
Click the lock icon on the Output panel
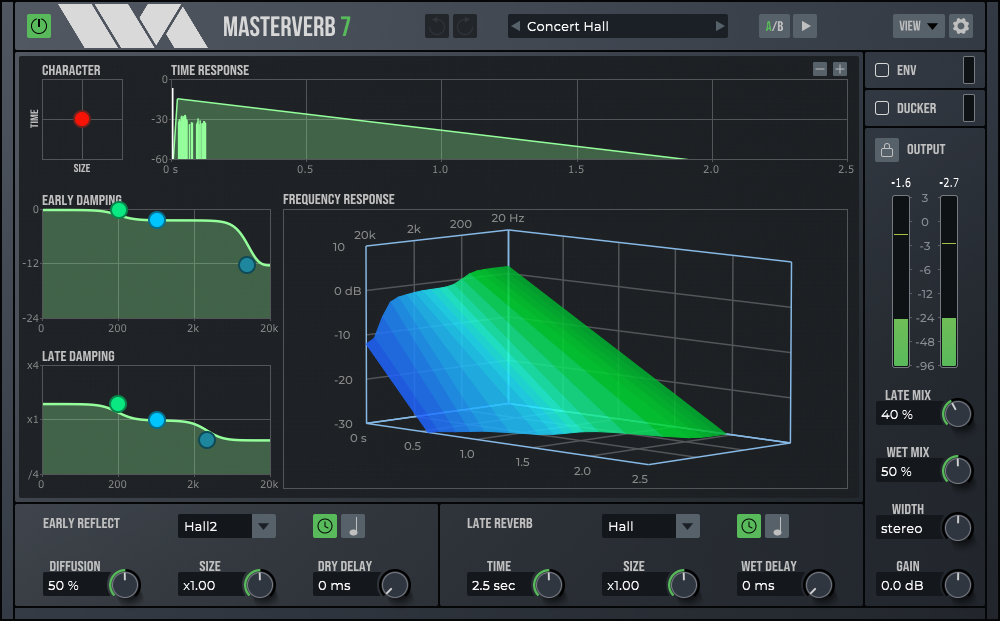(x=887, y=149)
